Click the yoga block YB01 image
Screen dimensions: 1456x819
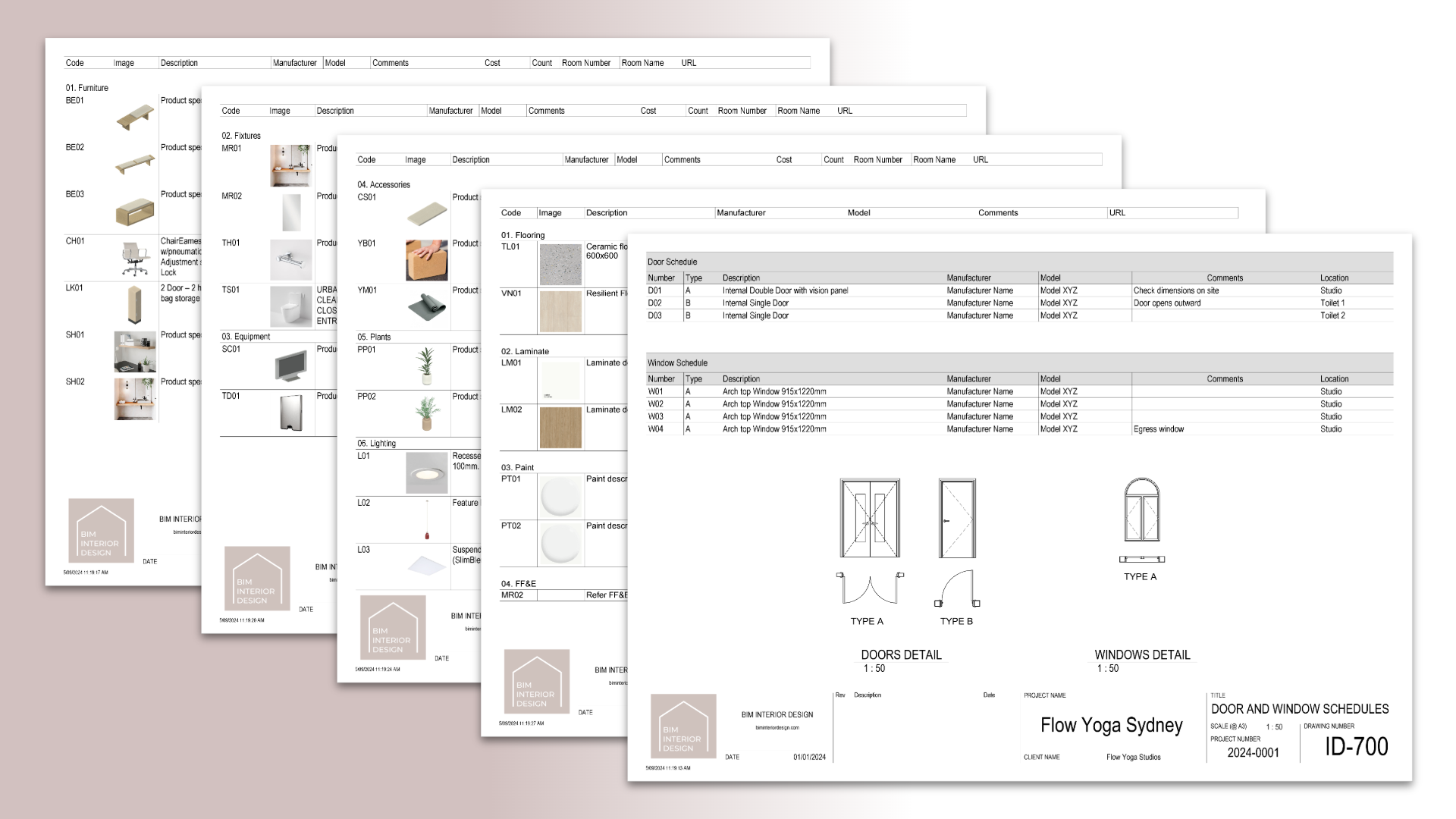426,260
